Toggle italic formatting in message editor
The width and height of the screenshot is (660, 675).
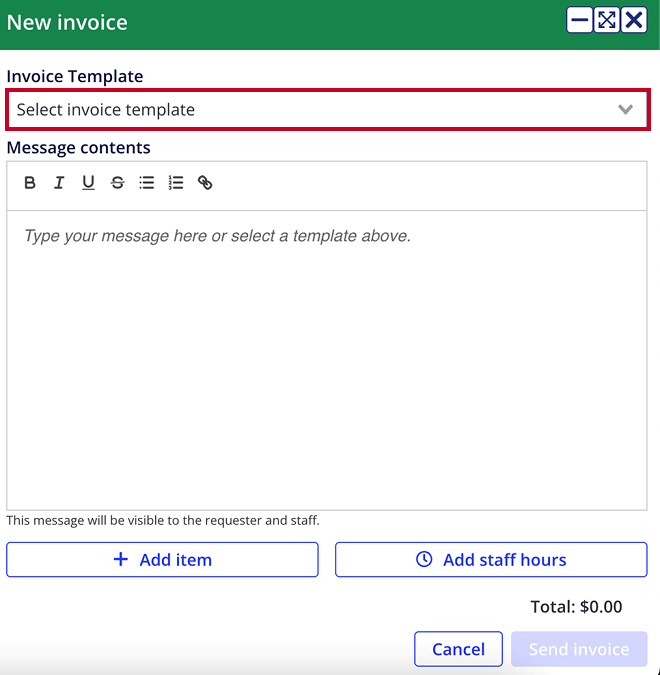click(59, 183)
